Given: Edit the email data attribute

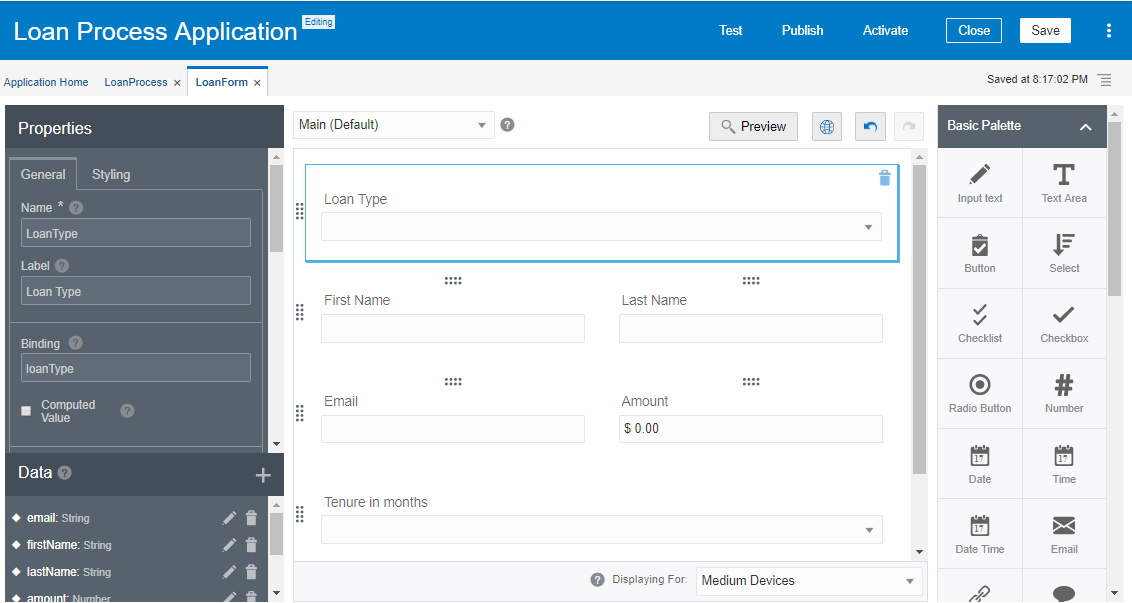Looking at the screenshot, I should coord(229,518).
